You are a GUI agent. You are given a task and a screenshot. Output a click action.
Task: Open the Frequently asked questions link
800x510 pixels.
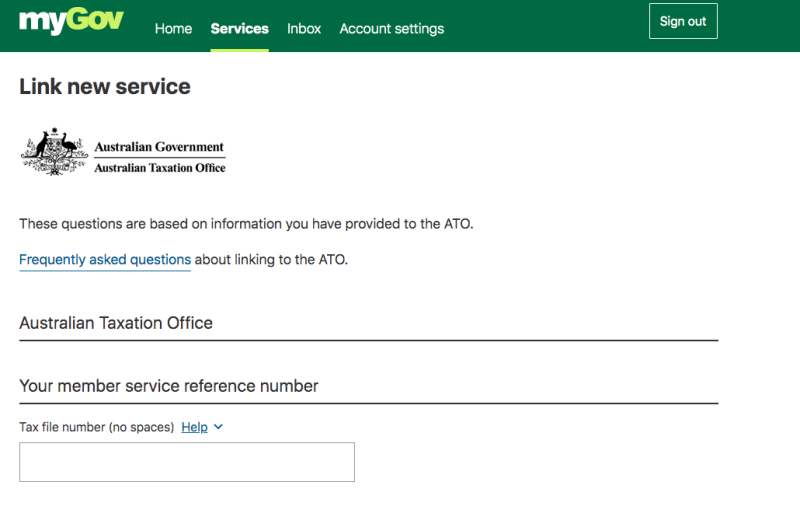[x=105, y=260]
